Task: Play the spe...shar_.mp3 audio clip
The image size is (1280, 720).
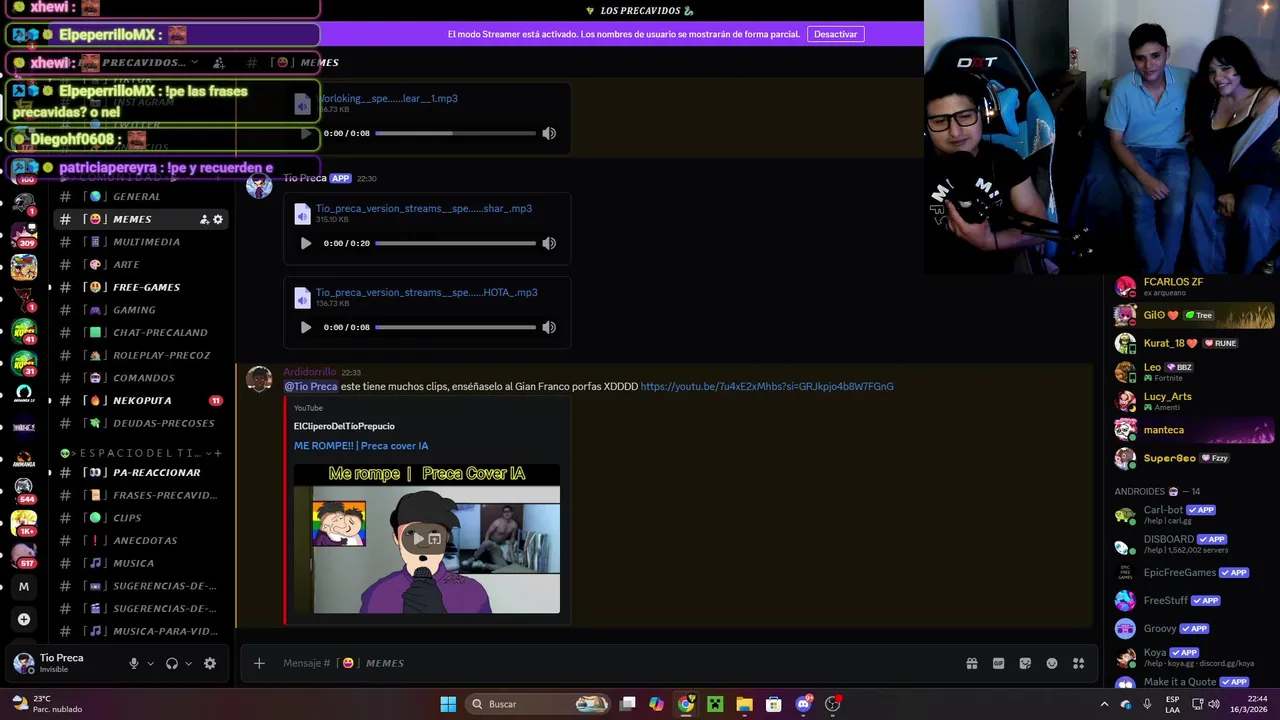Action: [306, 243]
